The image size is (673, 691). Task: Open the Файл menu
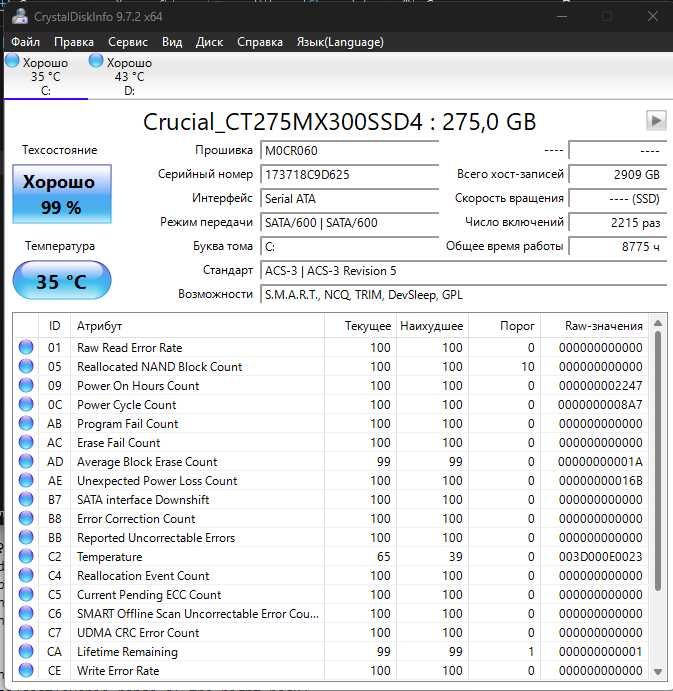click(x=26, y=42)
